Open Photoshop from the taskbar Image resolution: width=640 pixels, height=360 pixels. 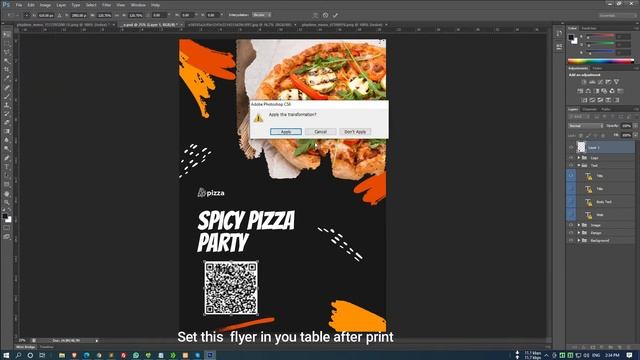210,355
